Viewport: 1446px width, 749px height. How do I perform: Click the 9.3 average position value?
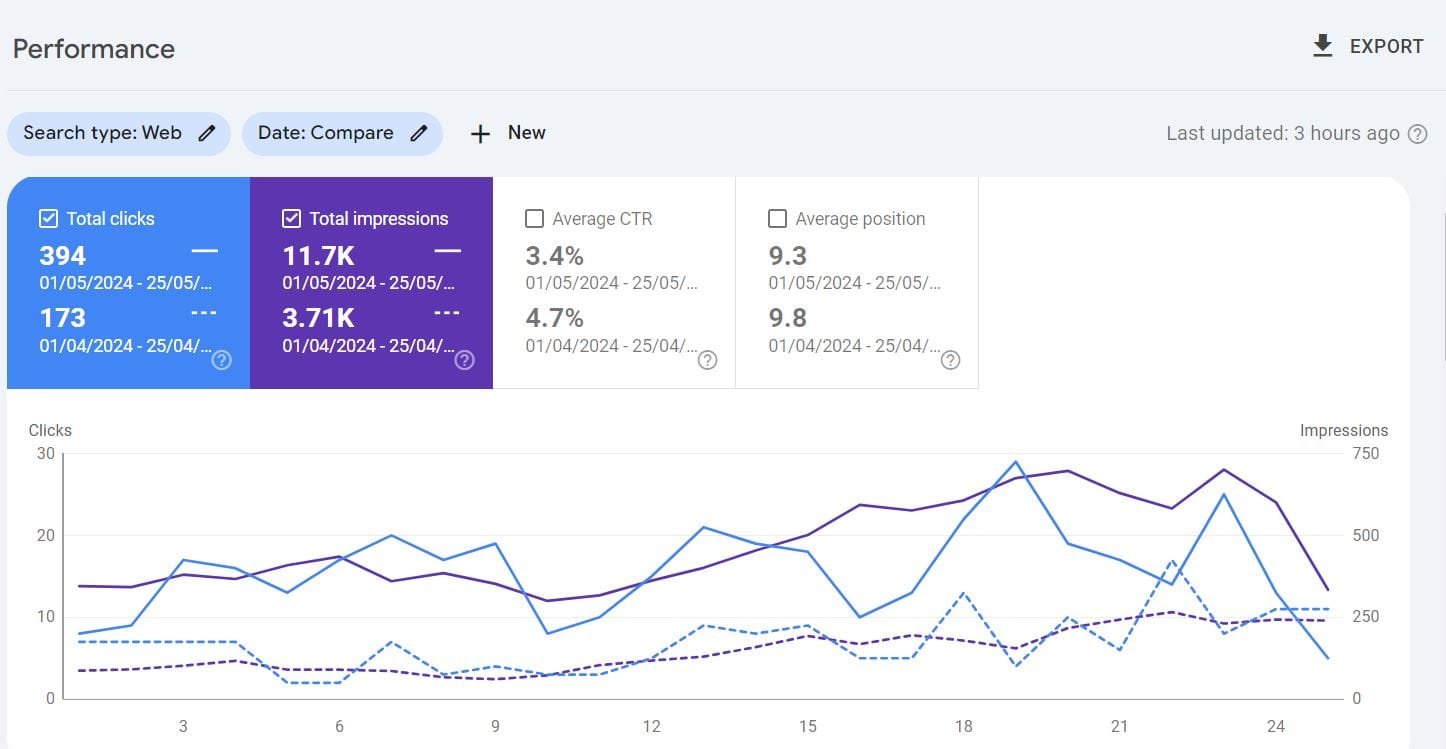787,255
